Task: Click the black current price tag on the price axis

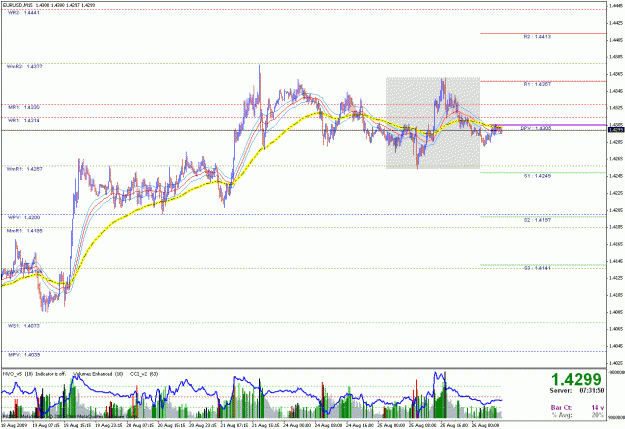Action: (616, 130)
